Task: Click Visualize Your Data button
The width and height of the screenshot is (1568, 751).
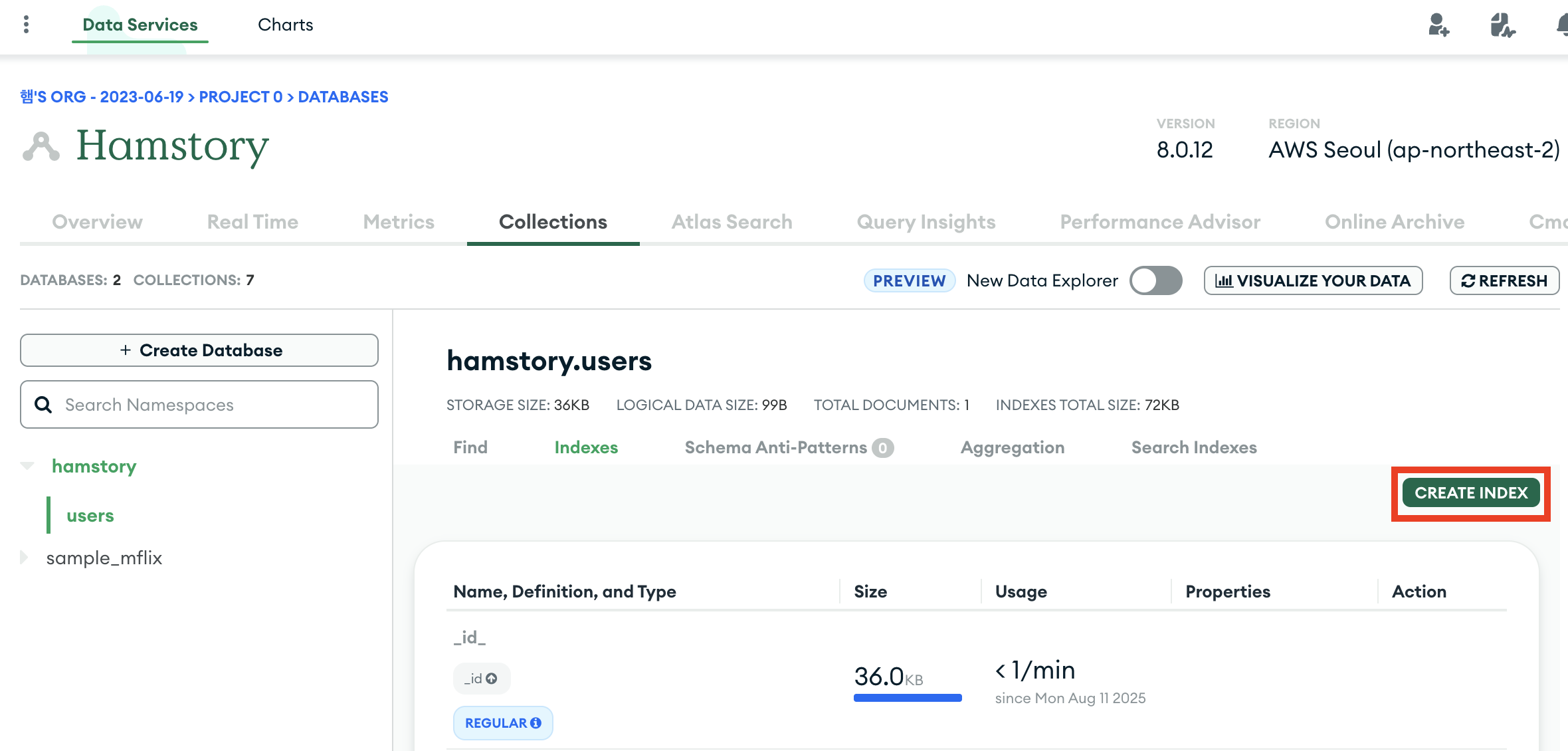Action: [x=1313, y=280]
